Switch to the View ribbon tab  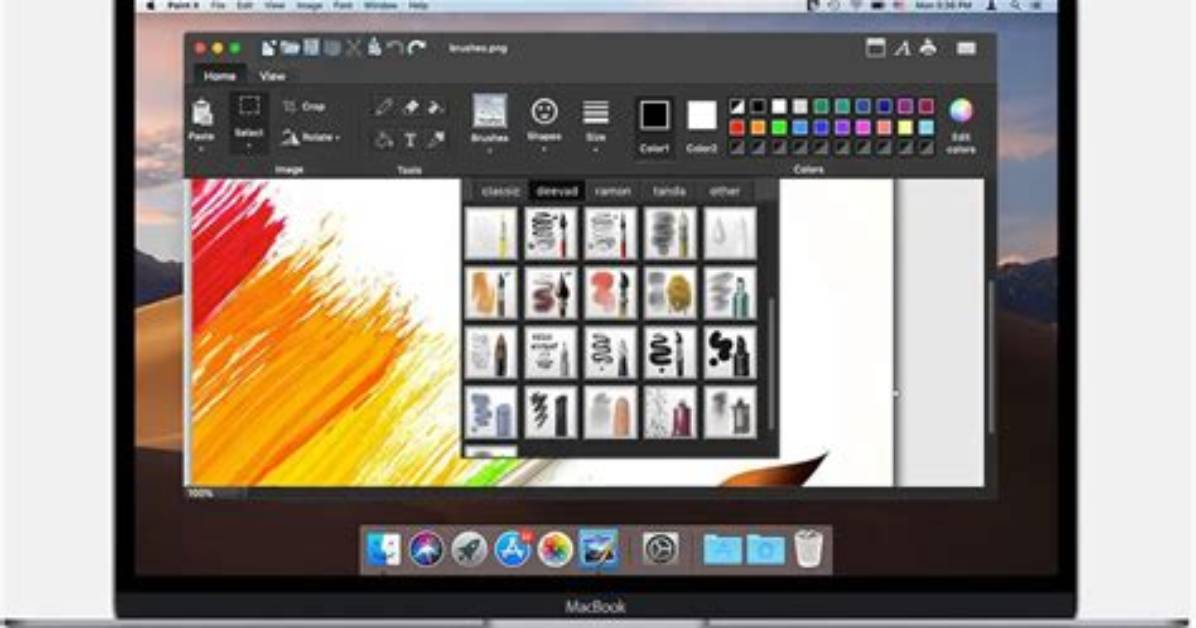[272, 76]
